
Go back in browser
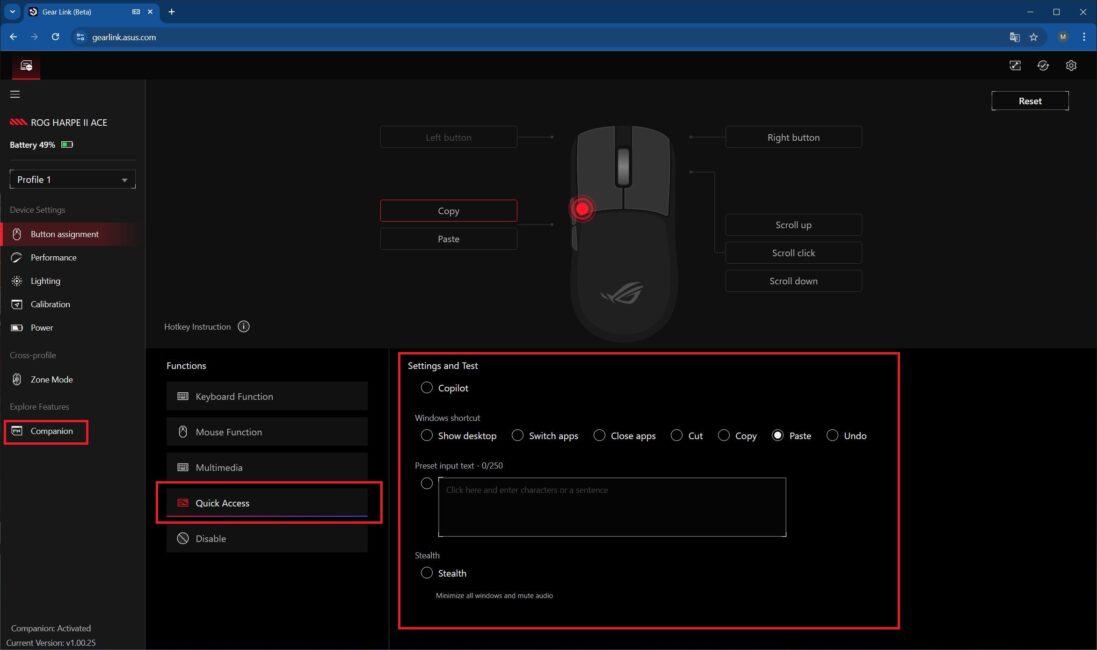click(x=13, y=36)
